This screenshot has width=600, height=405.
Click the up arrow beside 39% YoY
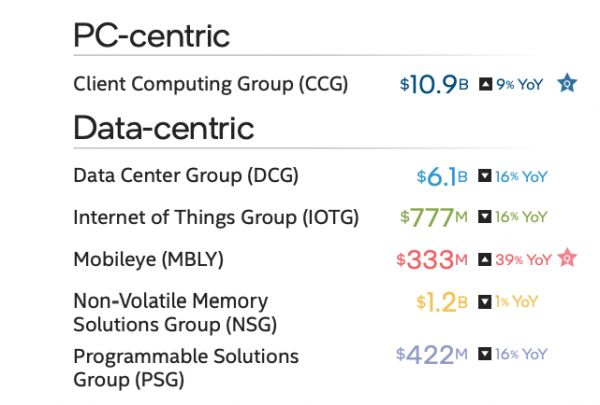[x=486, y=260]
